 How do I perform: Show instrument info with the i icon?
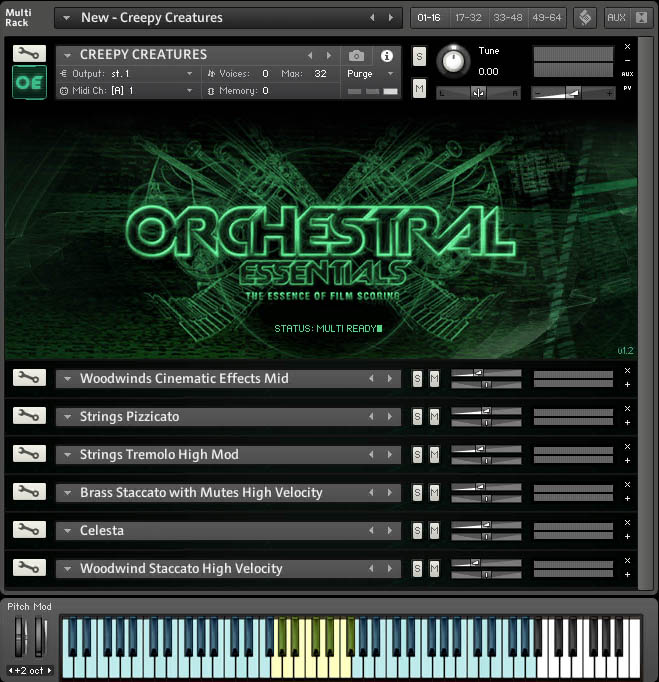387,56
